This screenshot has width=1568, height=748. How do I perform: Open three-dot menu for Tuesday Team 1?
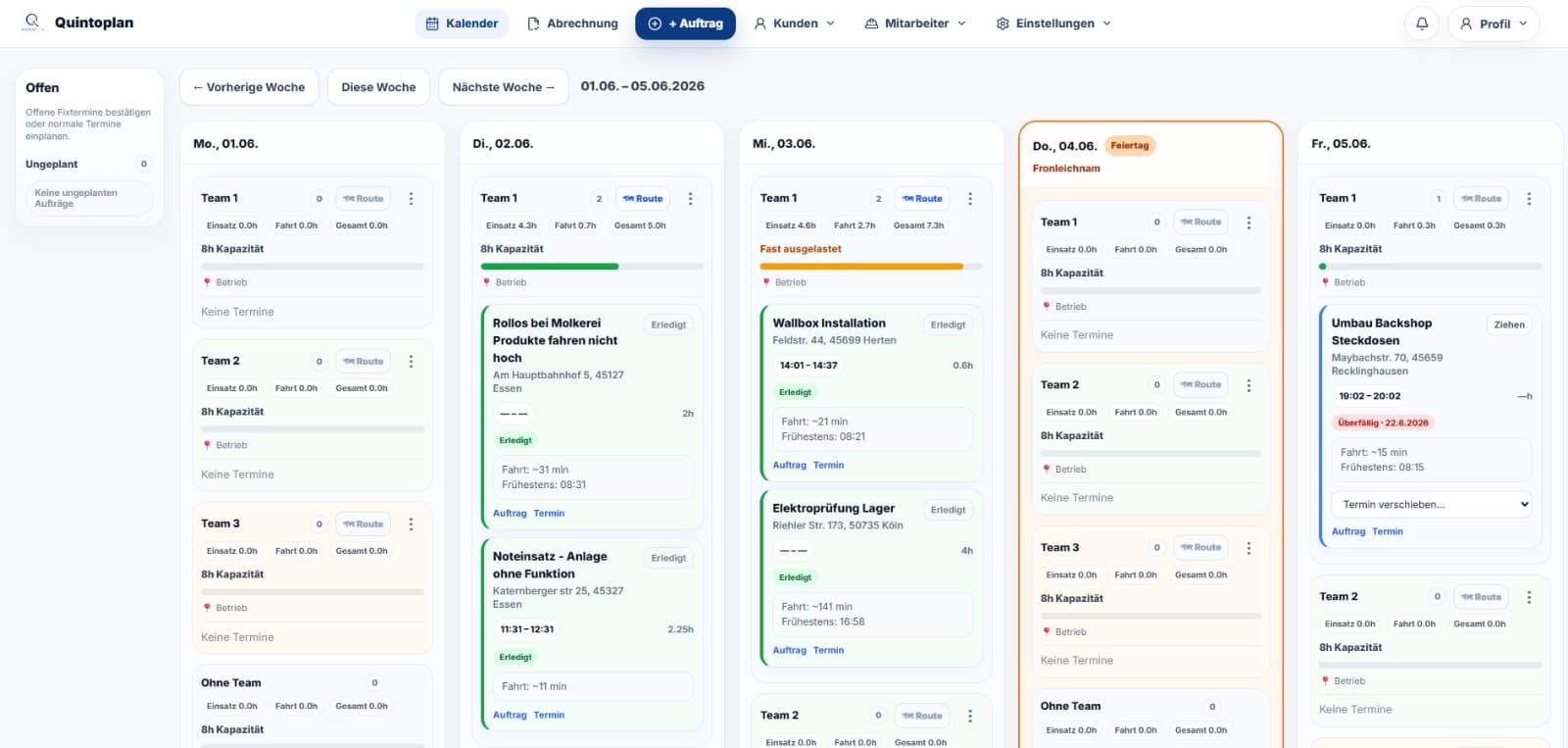[x=690, y=199]
